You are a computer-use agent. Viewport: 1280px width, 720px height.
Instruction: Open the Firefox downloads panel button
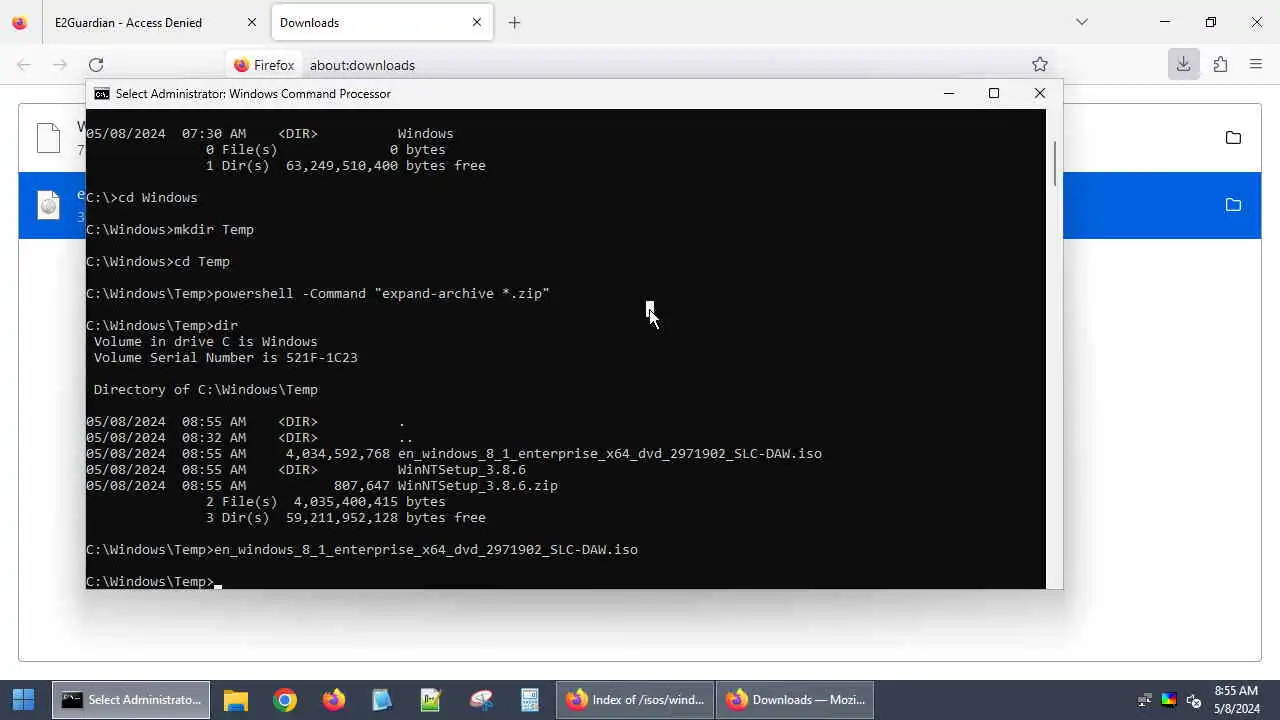(x=1183, y=65)
